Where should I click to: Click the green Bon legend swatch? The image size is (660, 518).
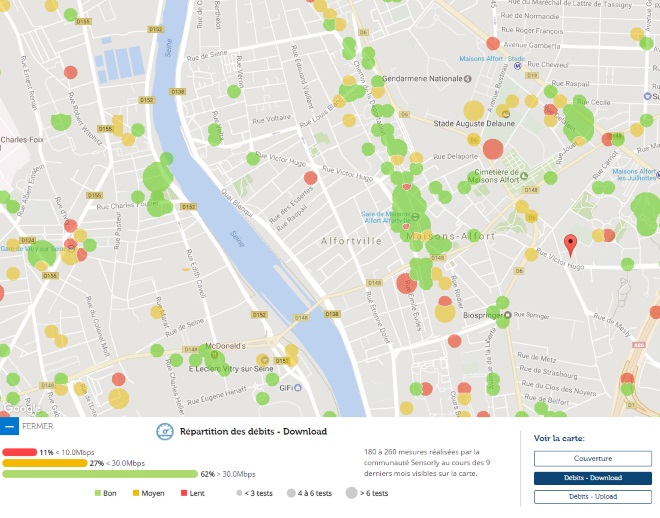98,493
